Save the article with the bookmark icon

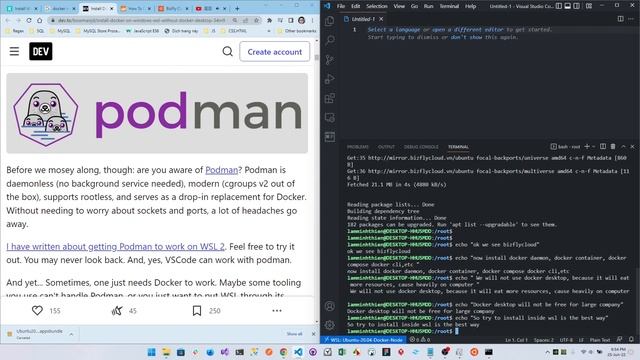[197, 311]
